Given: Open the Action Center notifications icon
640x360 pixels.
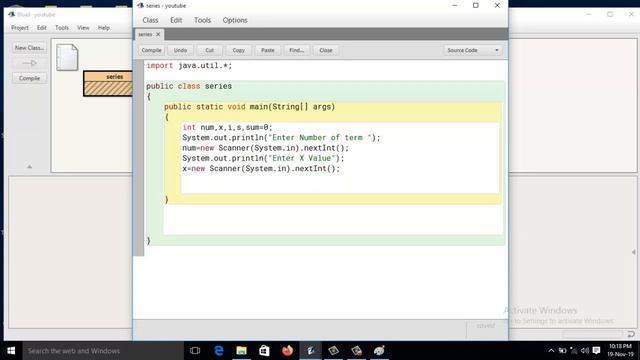Looking at the screenshot, I should coord(596,351).
